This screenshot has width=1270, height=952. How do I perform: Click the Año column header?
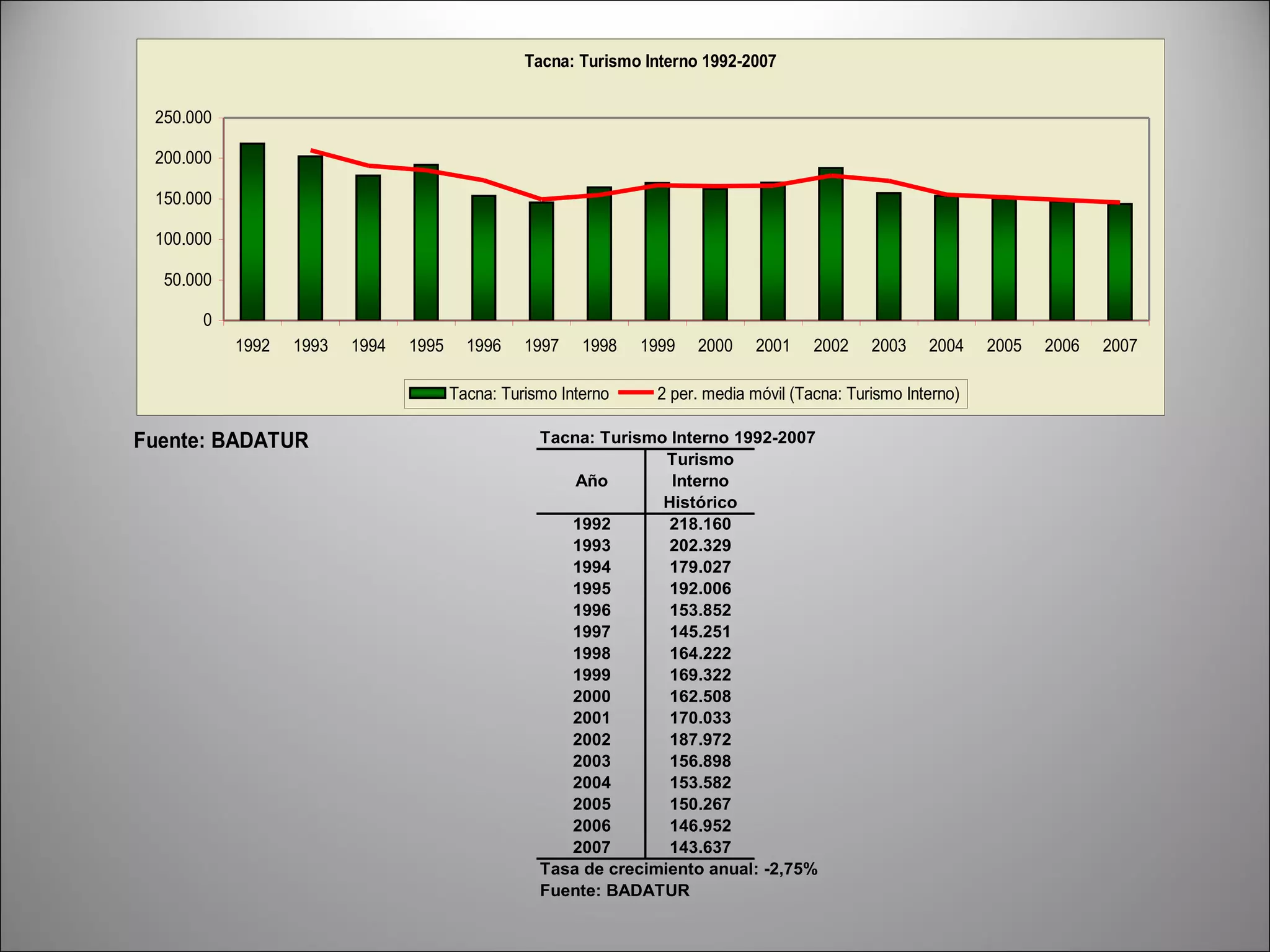click(591, 481)
